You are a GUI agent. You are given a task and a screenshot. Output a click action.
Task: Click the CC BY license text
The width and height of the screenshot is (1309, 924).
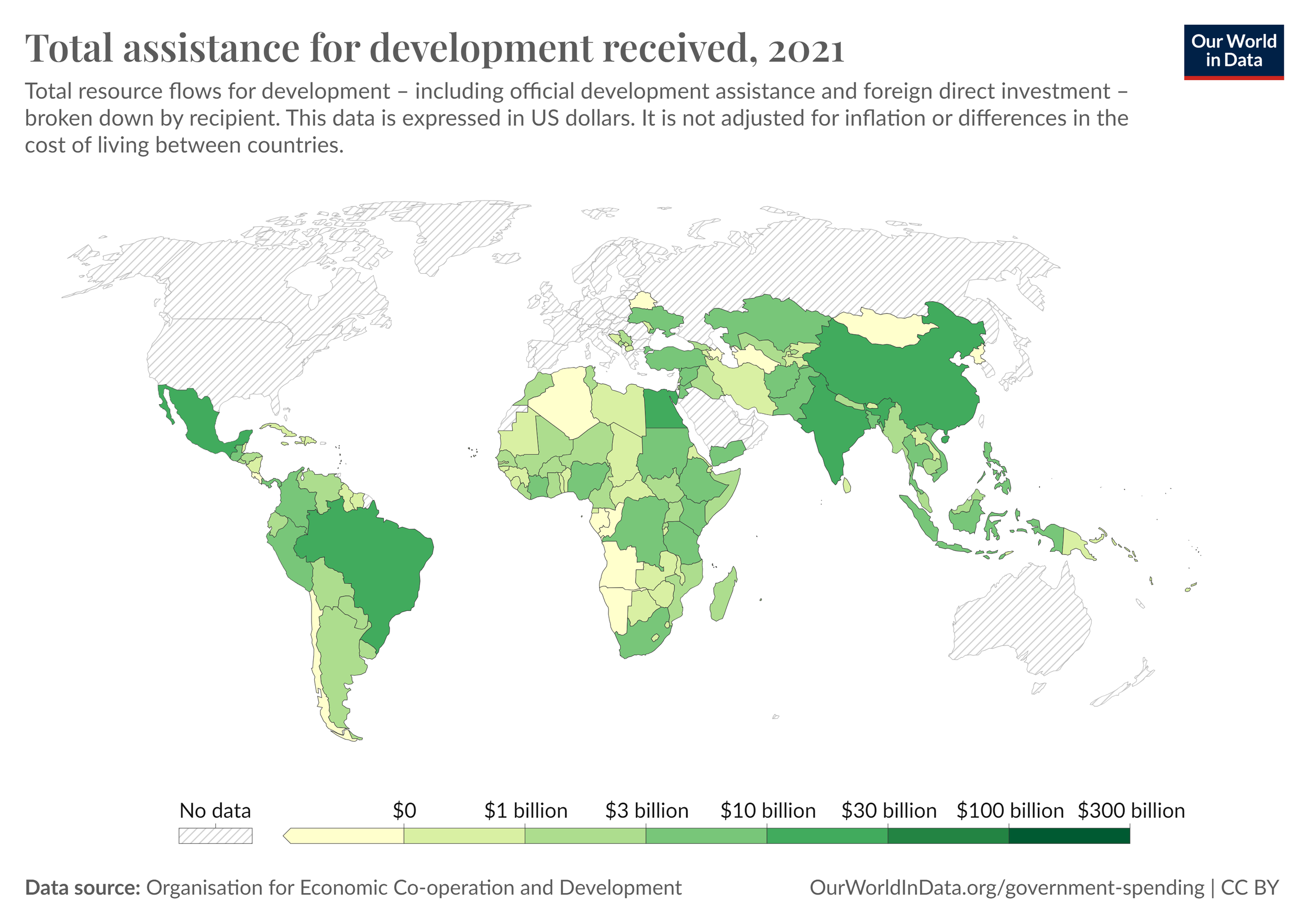tap(1250, 887)
